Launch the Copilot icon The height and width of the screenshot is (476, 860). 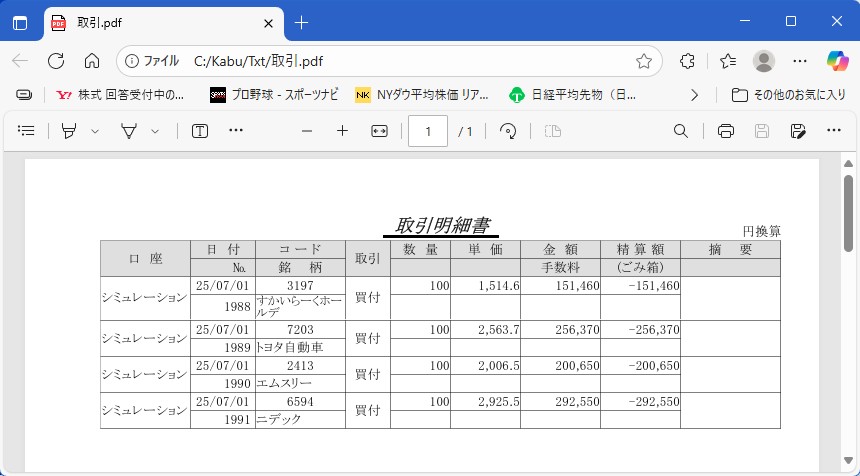click(x=838, y=61)
